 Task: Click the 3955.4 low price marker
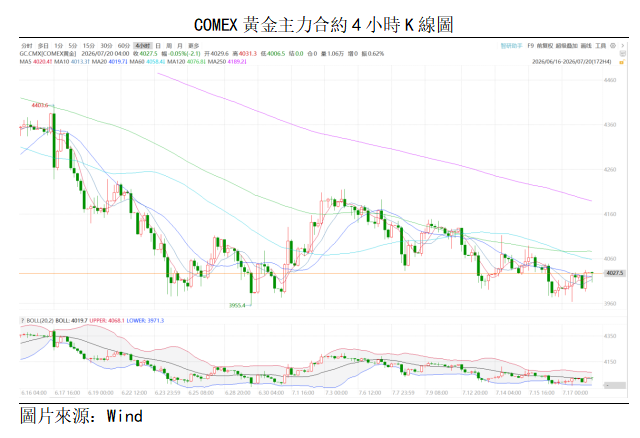pos(237,305)
